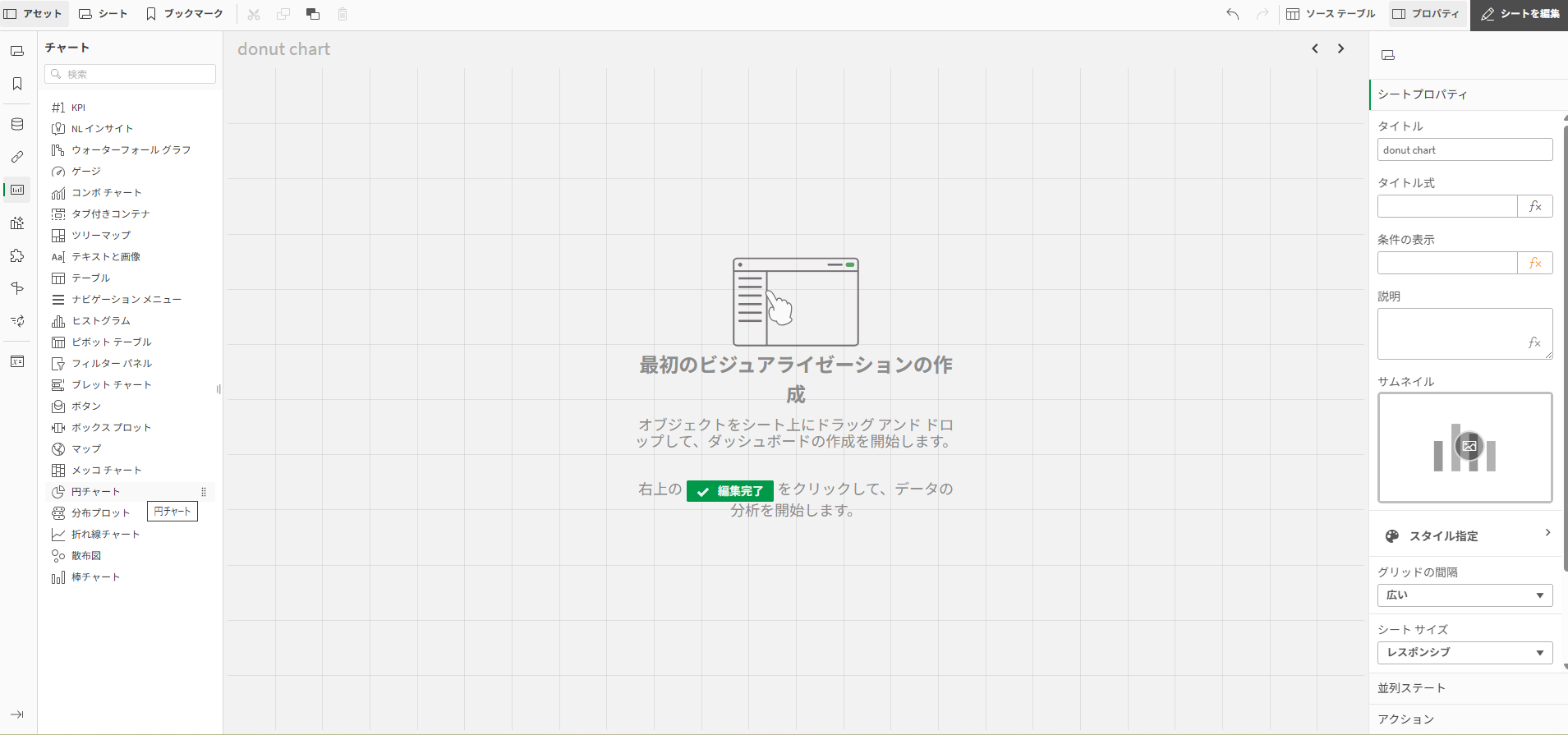Select the Custom objects puzzle icon

(x=17, y=256)
